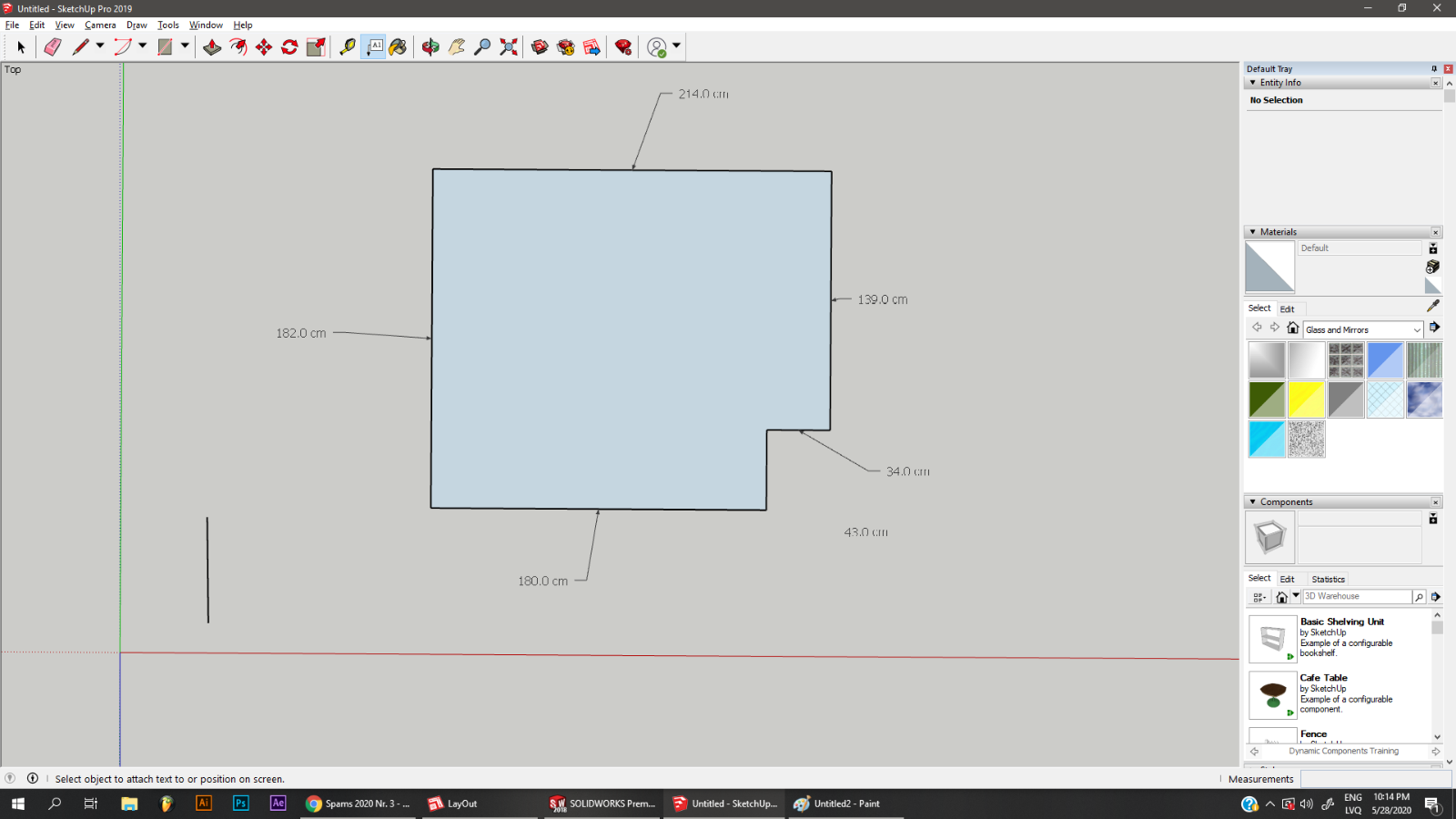The height and width of the screenshot is (819, 1456).
Task: Open the Rectangle shapes dropdown arrow
Action: pyautogui.click(x=185, y=46)
